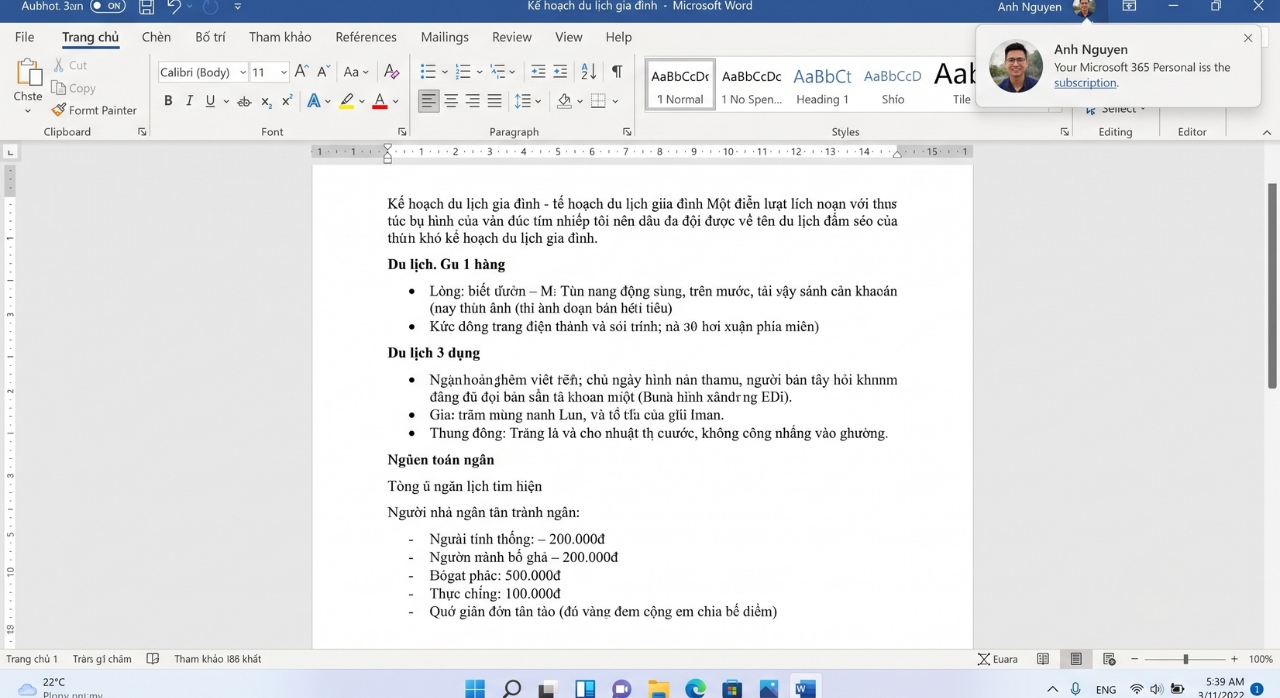Click the Undo arrow icon
Viewport: 1280px width, 698px height.
(174, 7)
